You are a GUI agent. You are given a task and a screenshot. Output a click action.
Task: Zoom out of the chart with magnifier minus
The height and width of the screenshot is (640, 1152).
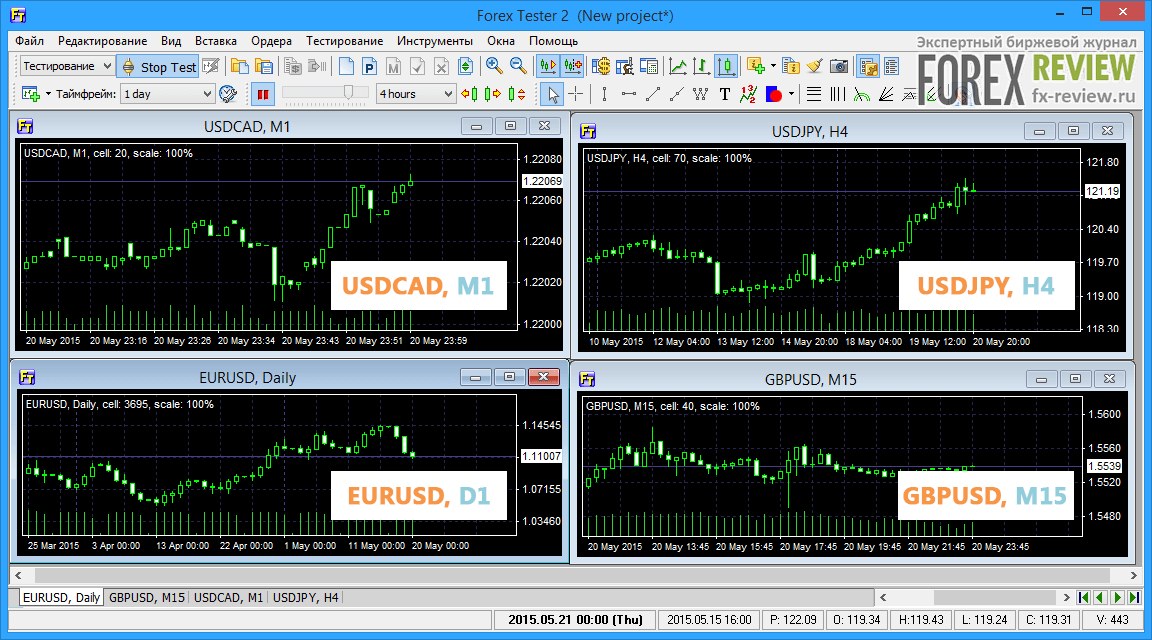tap(519, 66)
